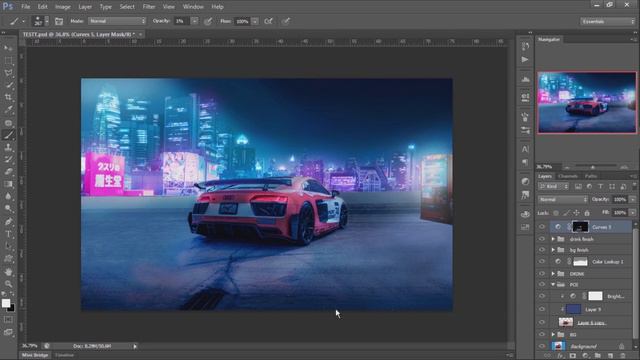The height and width of the screenshot is (360, 640).
Task: Create new adjustment layer icon
Action: (585, 356)
